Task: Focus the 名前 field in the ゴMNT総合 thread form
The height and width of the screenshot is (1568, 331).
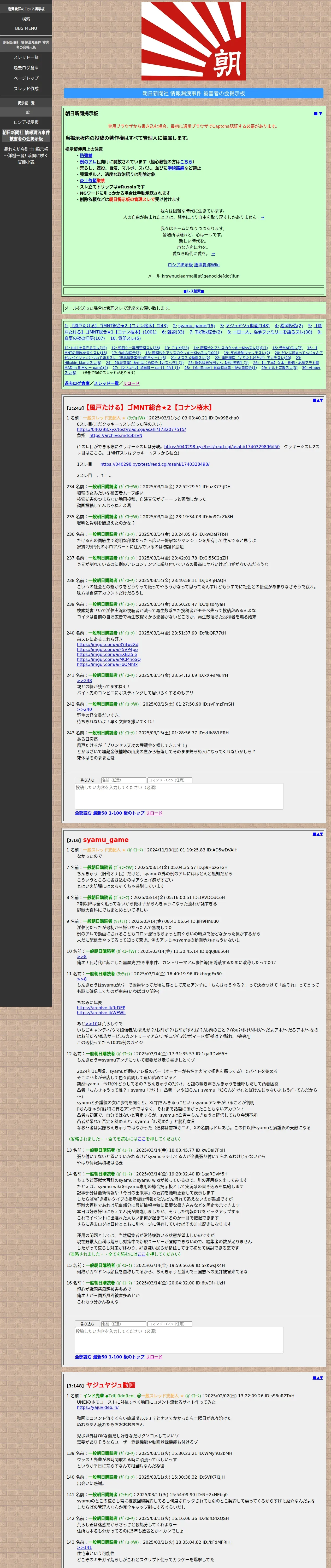Action: click(x=123, y=780)
